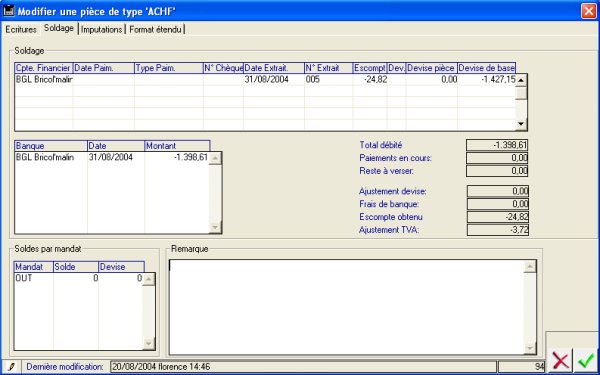This screenshot has width=600, height=375.
Task: Click the Solde column header
Action: point(76,267)
